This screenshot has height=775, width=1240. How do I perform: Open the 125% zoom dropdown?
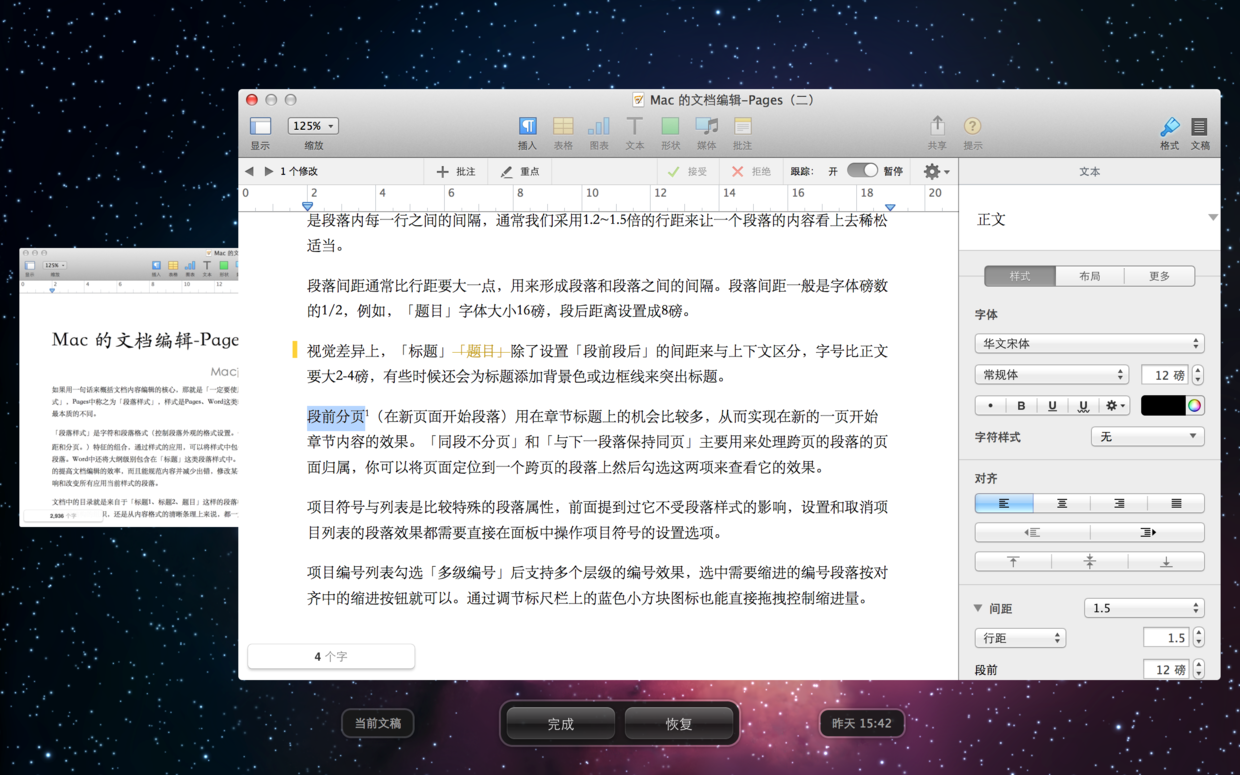click(x=313, y=126)
